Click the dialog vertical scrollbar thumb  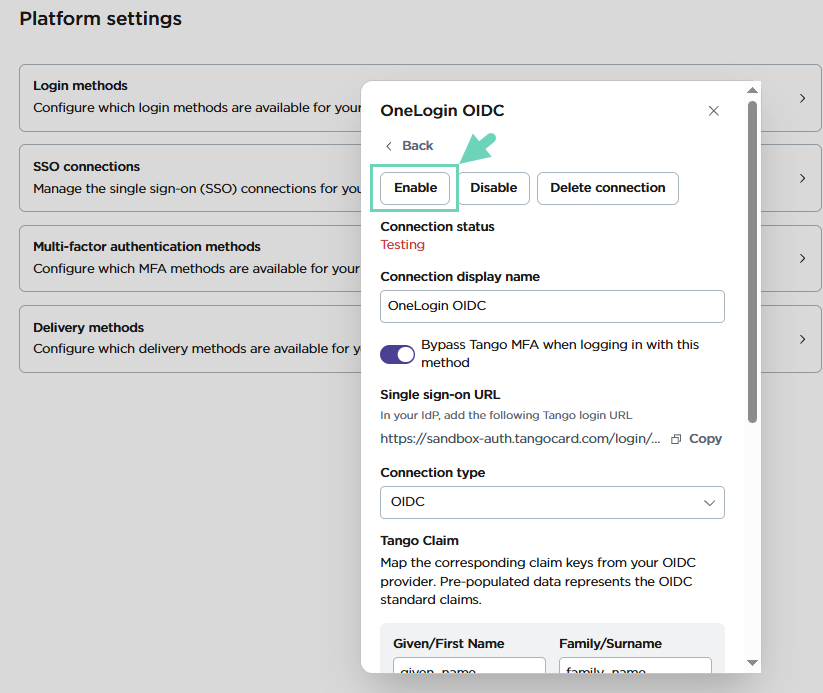click(x=752, y=260)
